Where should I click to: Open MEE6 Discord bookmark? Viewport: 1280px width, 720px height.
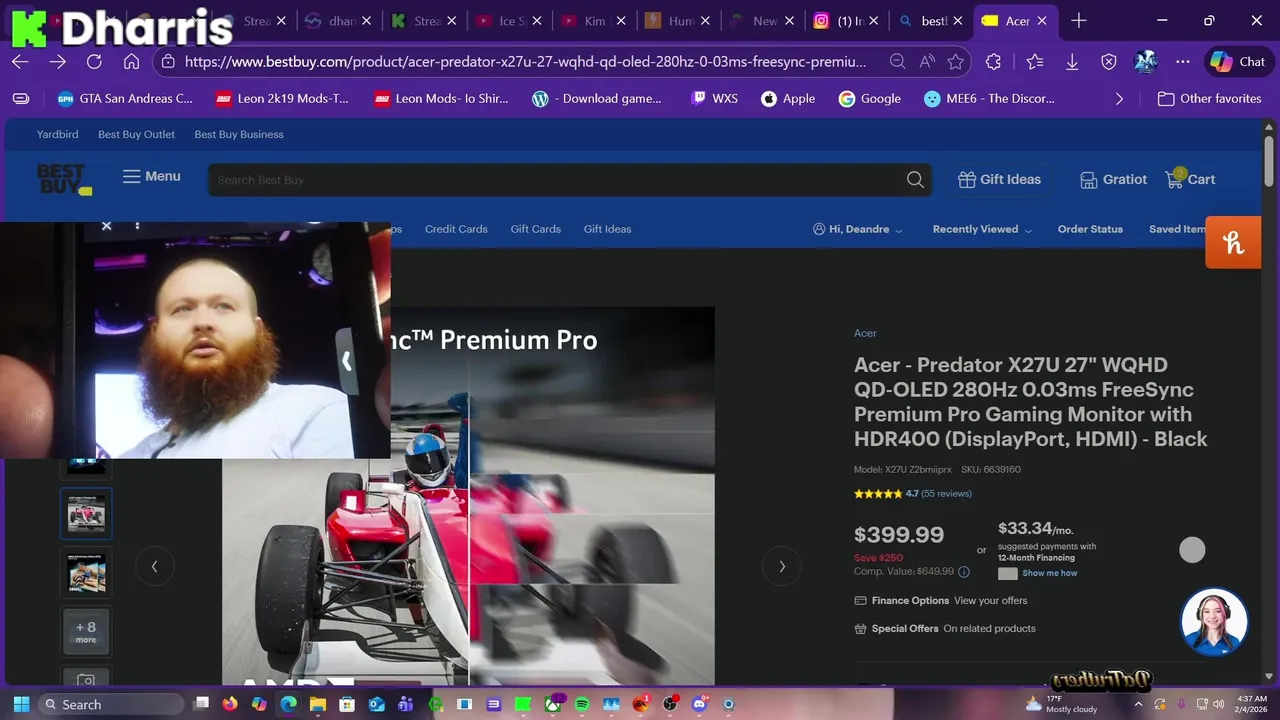[x=990, y=99]
